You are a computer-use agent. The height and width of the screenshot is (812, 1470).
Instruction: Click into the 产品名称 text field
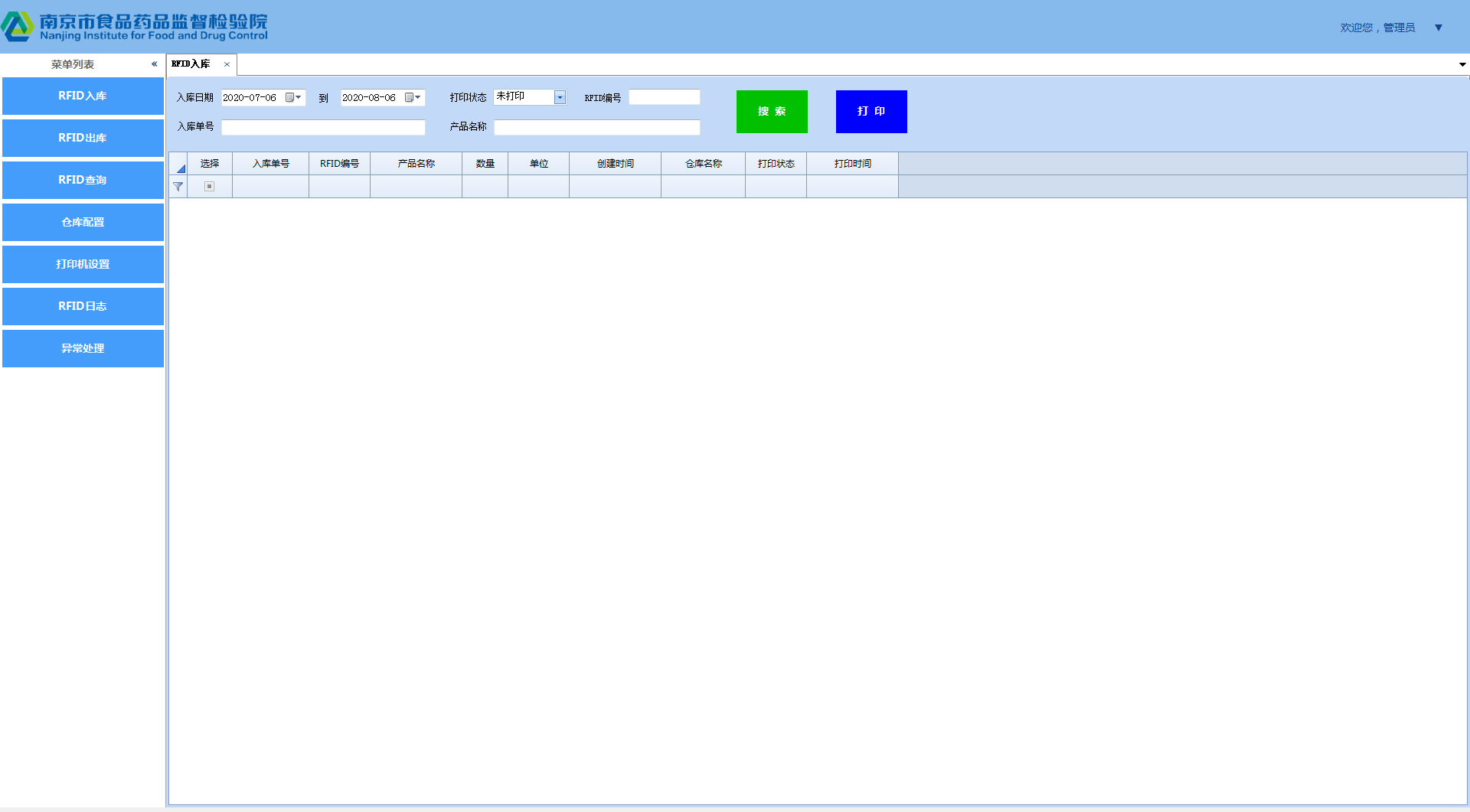click(596, 128)
